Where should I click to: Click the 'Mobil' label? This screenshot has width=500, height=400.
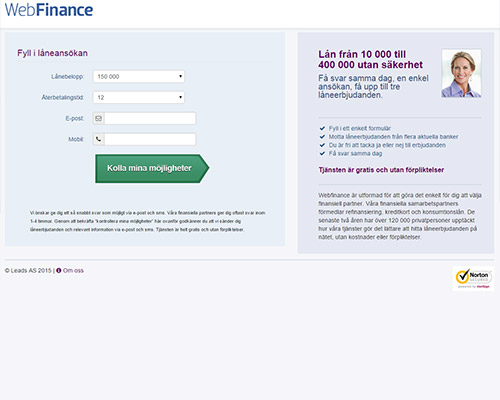click(x=76, y=139)
